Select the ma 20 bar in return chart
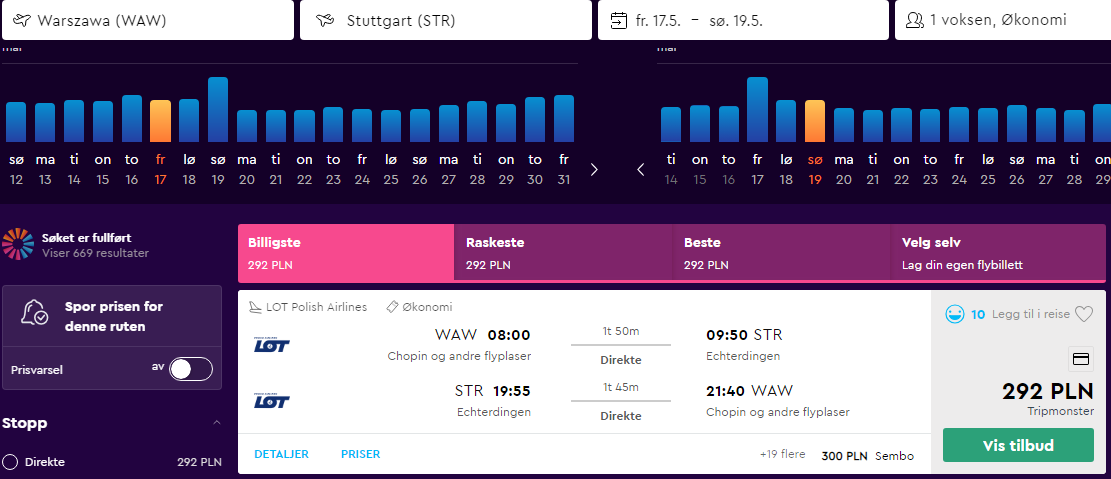Image resolution: width=1111 pixels, height=479 pixels. coord(844,125)
